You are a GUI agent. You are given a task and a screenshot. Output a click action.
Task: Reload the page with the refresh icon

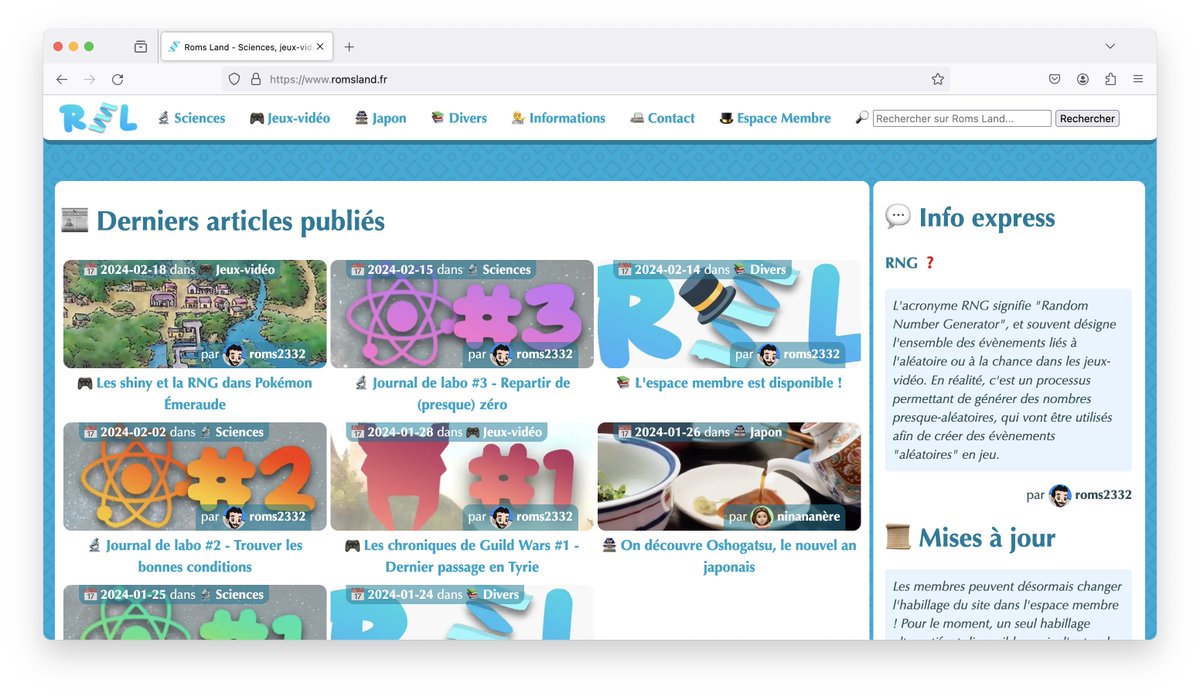(x=118, y=79)
